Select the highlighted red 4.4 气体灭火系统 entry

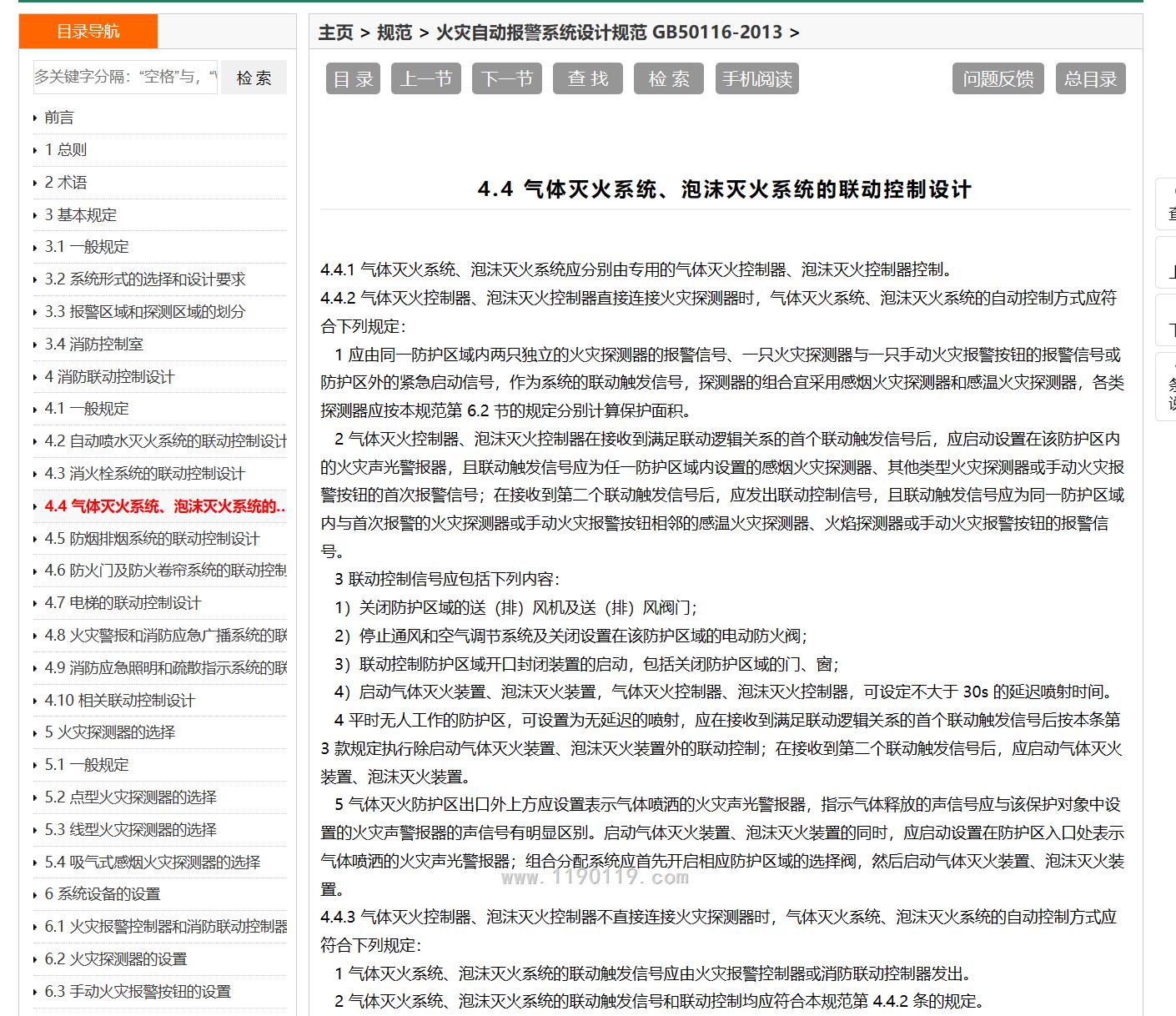[x=165, y=506]
